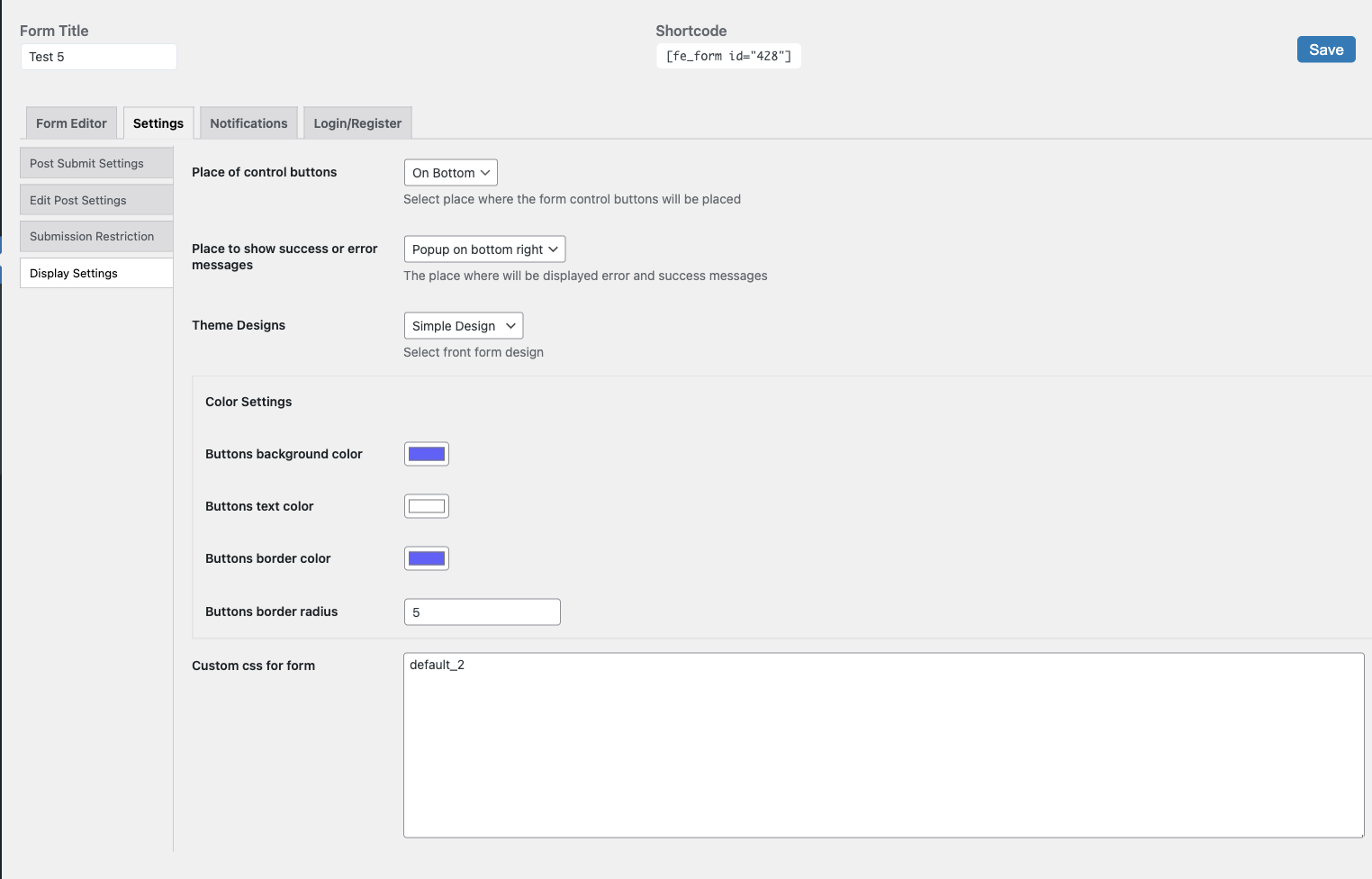Click the 'Shortcode' heading label
The width and height of the screenshot is (1372, 879).
[x=691, y=31]
